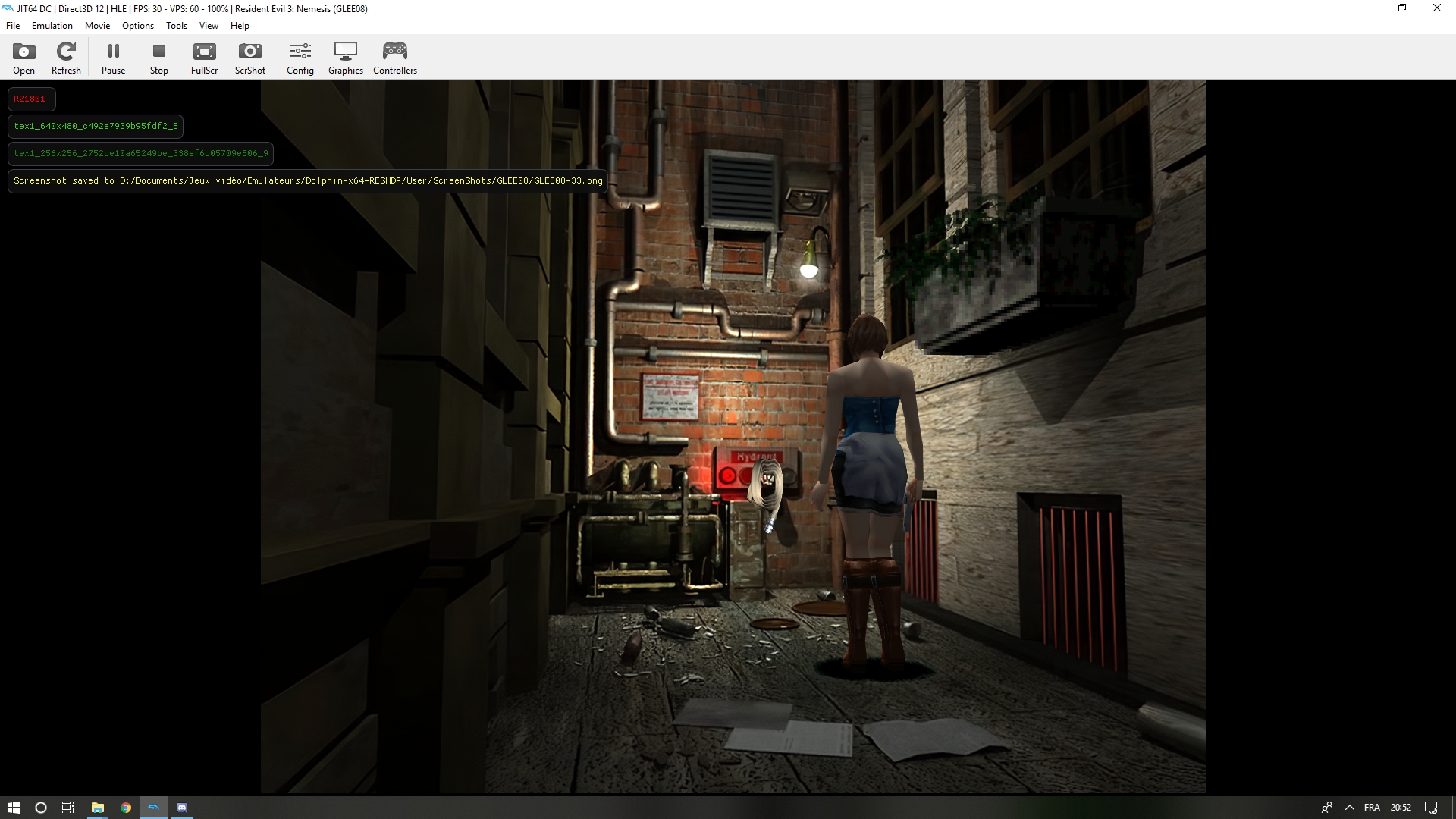Open the Graphics settings icon

point(345,58)
